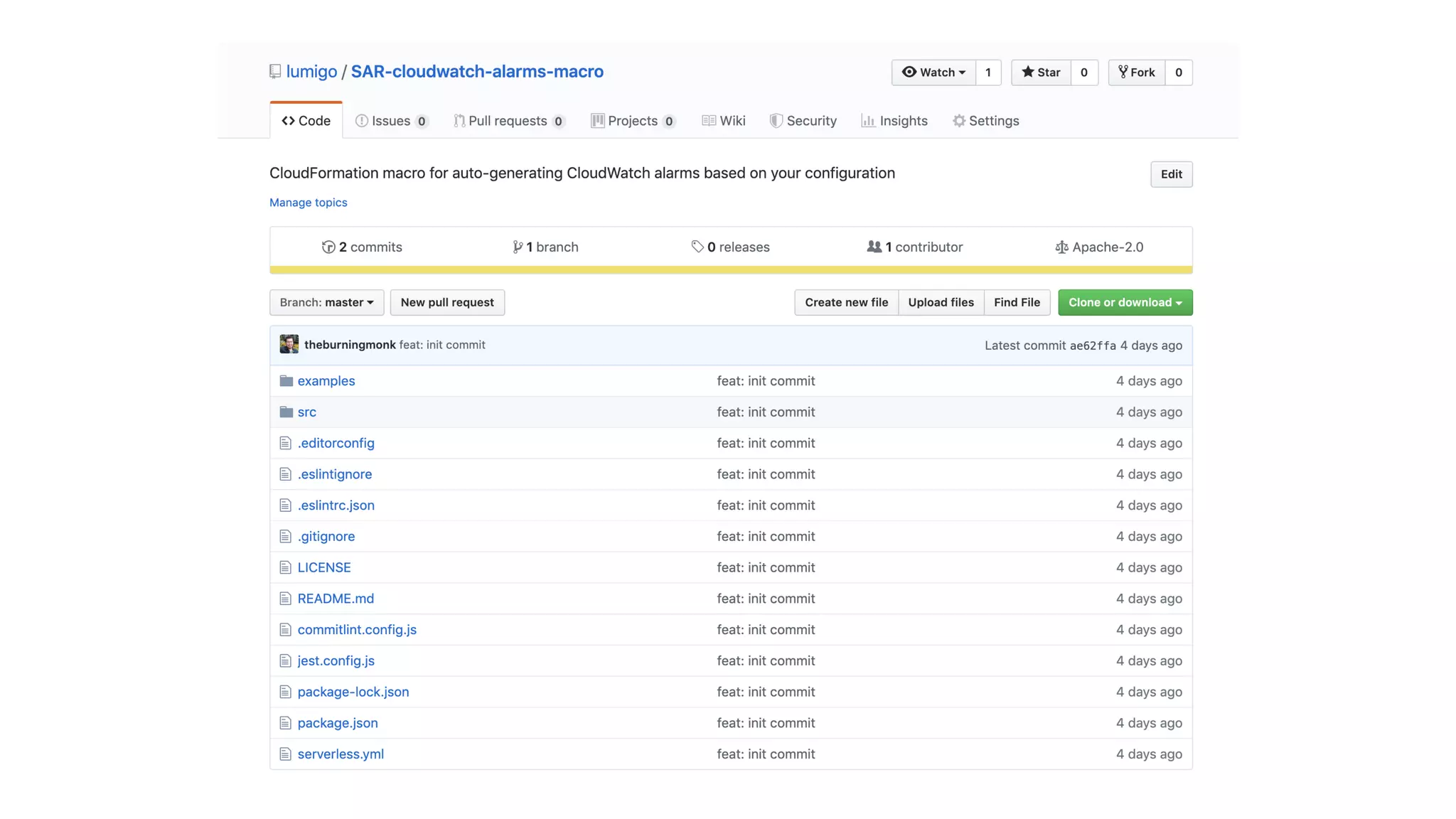Click the branch icon next to 1 branch

(x=518, y=247)
